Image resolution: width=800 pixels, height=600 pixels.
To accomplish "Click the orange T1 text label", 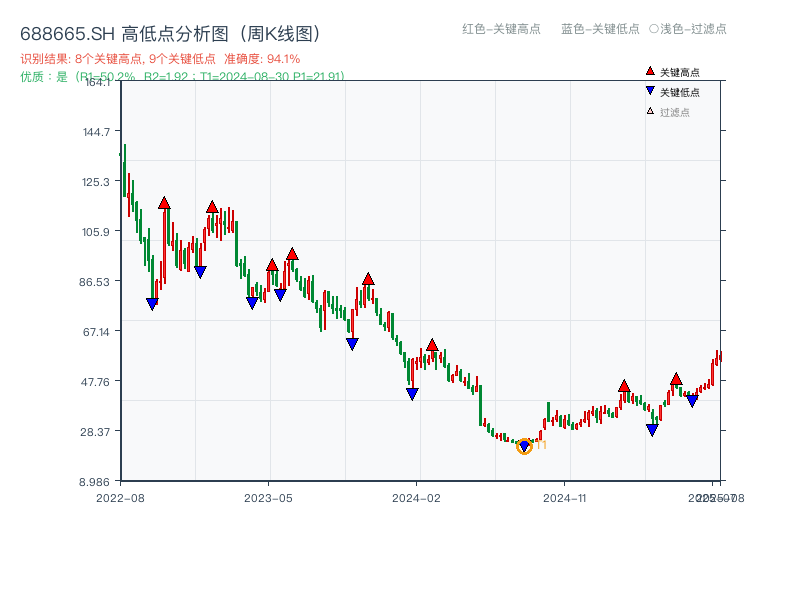I will (541, 445).
